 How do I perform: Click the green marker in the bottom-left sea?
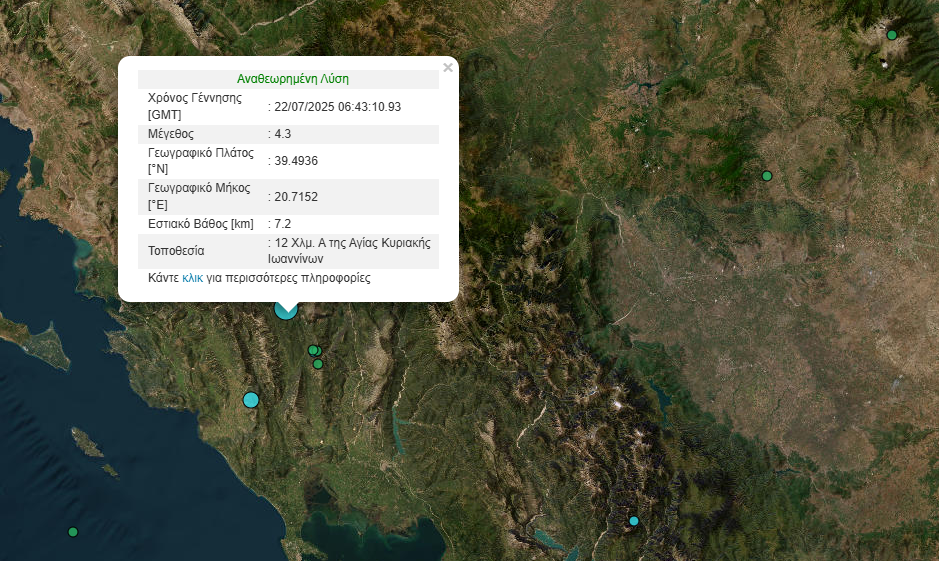tap(73, 532)
